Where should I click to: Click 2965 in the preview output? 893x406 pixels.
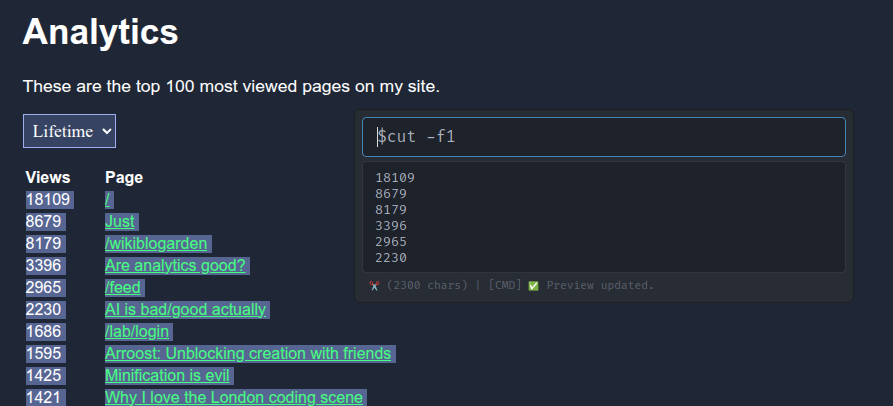(391, 241)
